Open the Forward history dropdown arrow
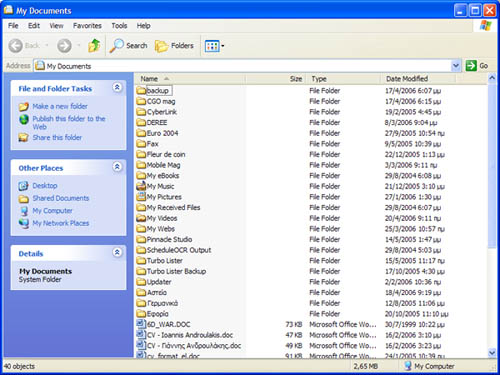Screen dimensions: 500x375 pyautogui.click(x=79, y=45)
